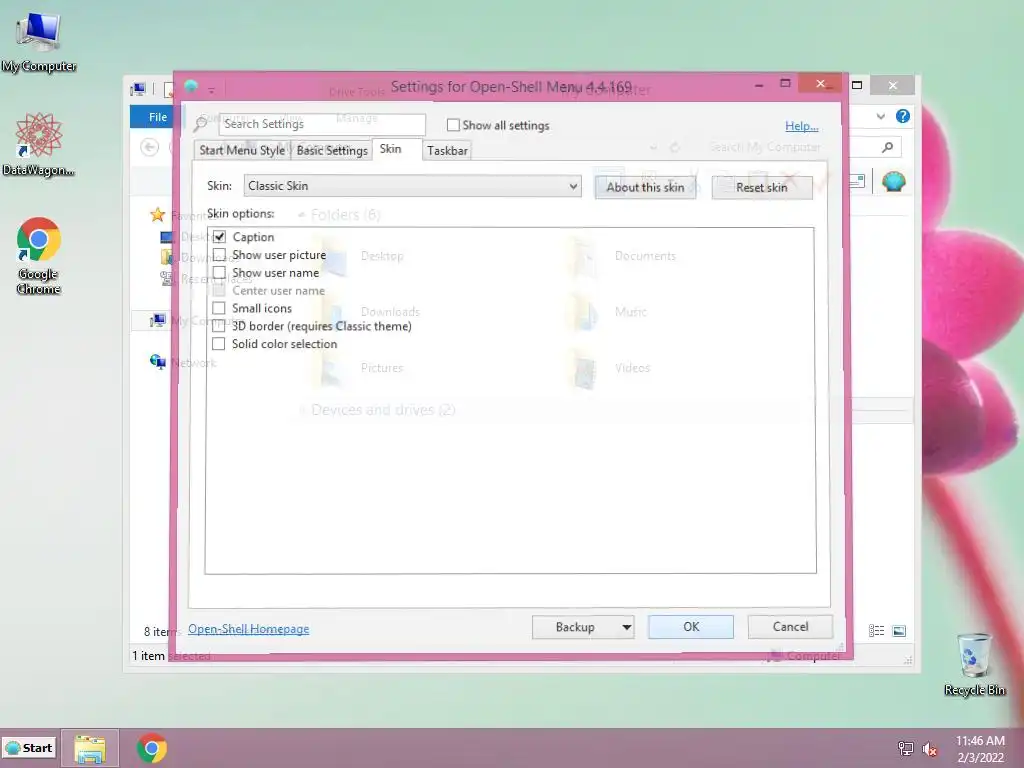Click the search magnifier icon in settings

pyautogui.click(x=201, y=123)
